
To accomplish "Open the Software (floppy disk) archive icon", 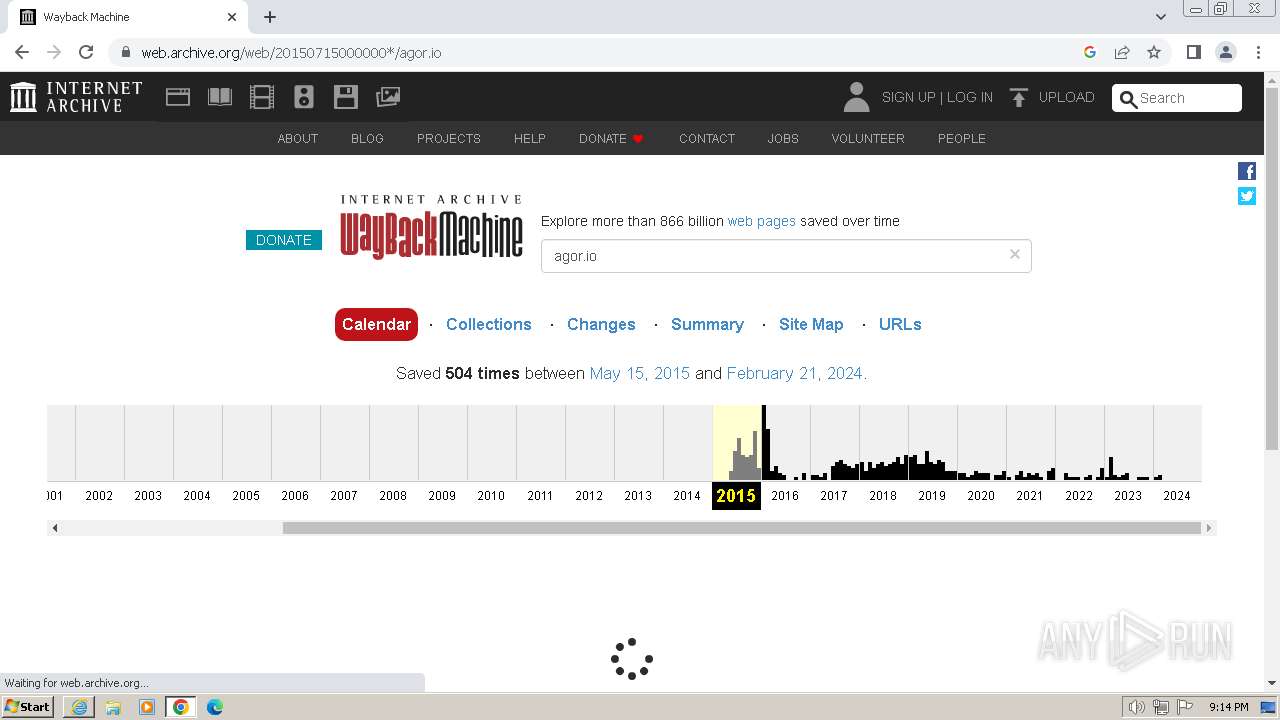I will (346, 97).
